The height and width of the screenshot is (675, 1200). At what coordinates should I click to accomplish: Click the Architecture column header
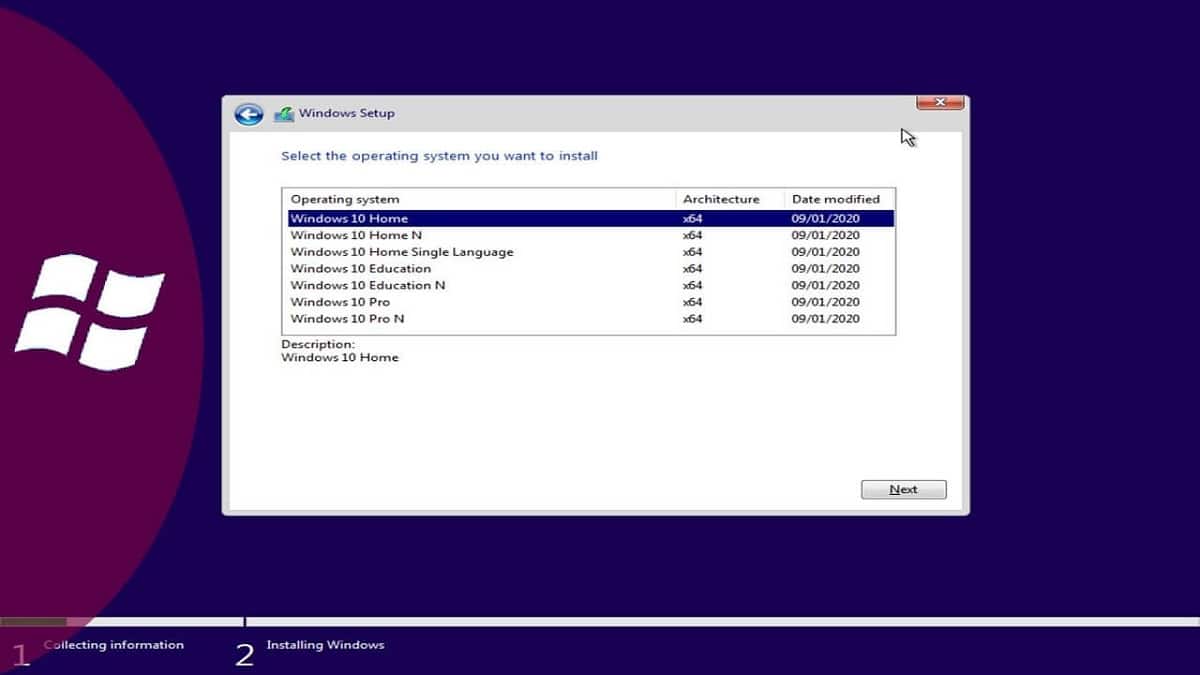(x=721, y=199)
